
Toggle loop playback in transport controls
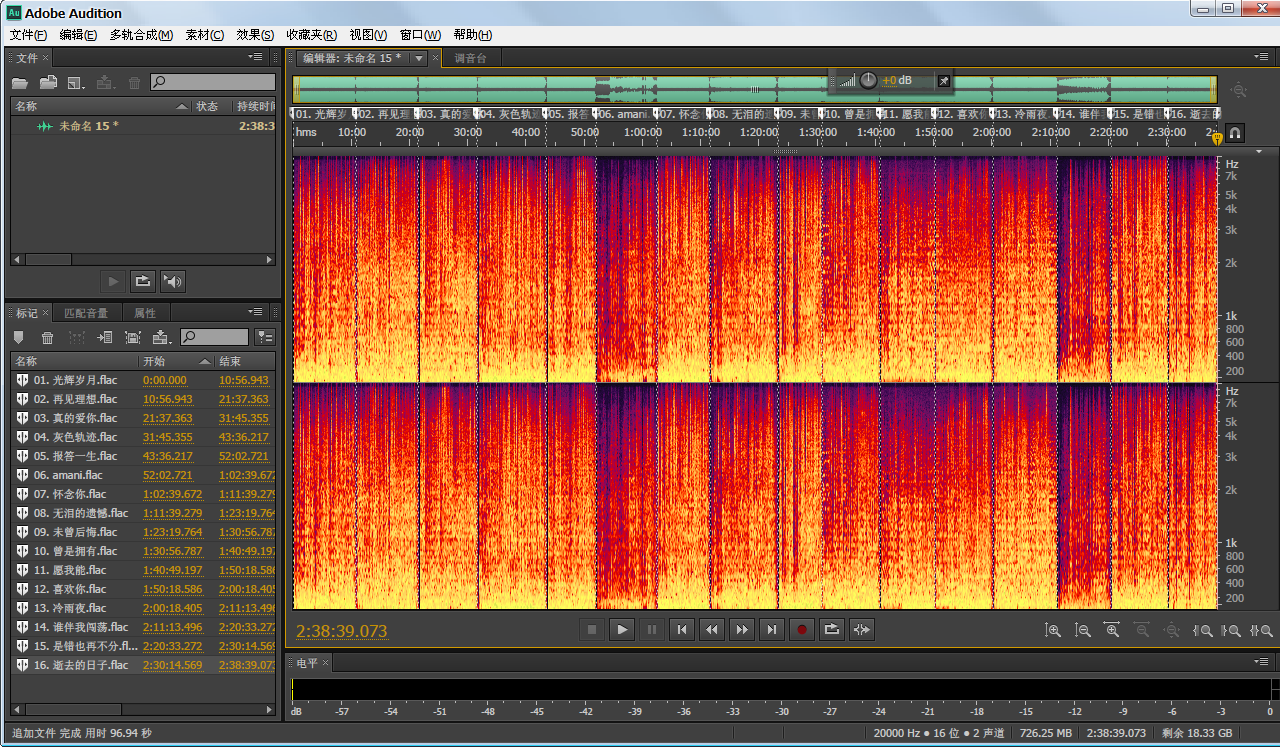[831, 629]
